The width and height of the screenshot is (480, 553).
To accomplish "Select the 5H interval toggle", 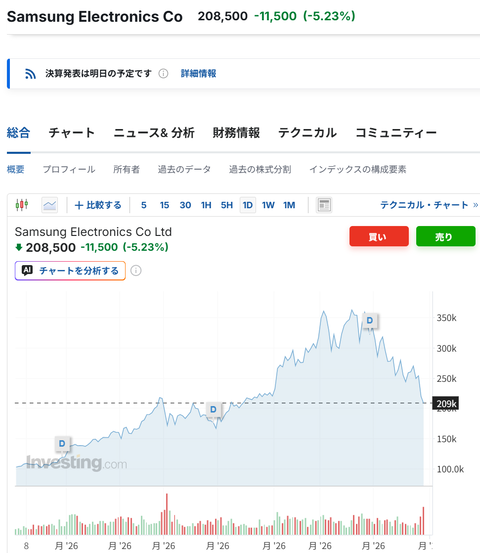I will 227,205.
